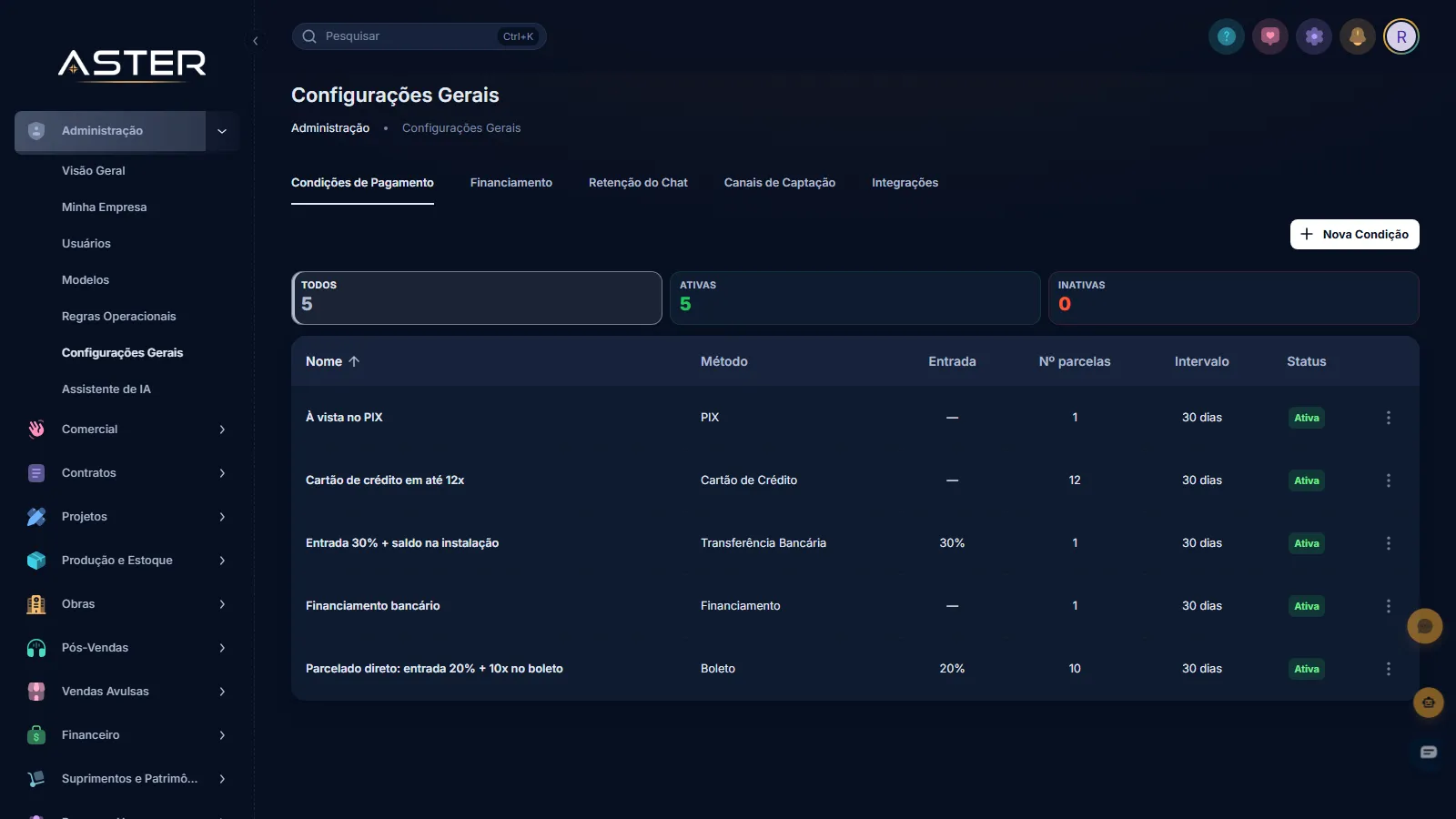The height and width of the screenshot is (819, 1456).
Task: Expand the Obras submenu arrow
Action: pos(222,604)
